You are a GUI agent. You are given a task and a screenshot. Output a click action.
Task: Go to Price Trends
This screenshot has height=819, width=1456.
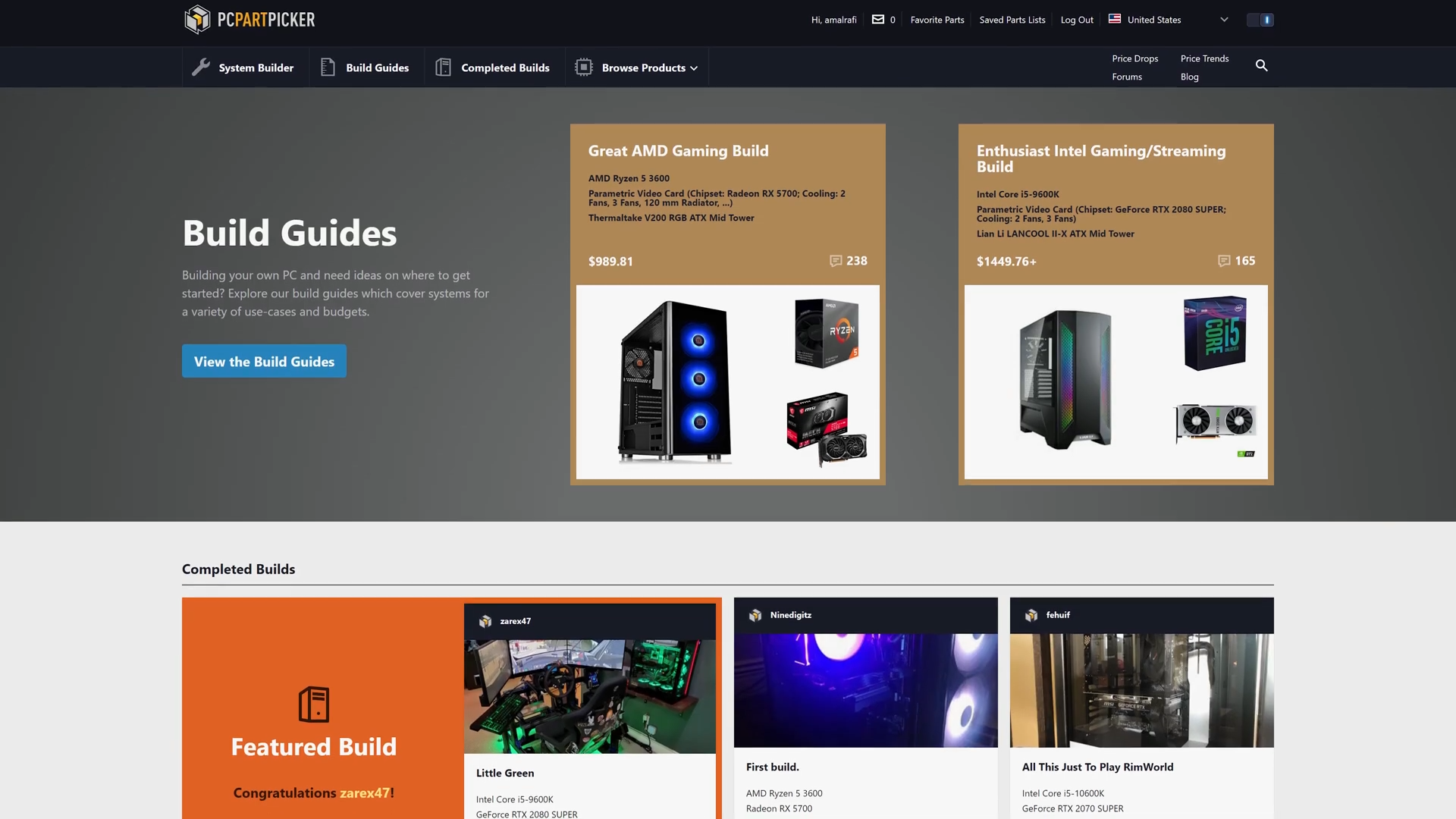(1204, 58)
